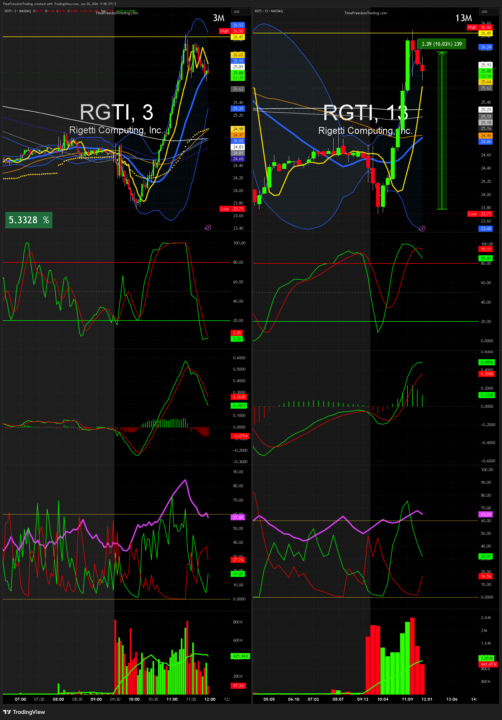Click the '09:00' time axis label on the 3M chart

pos(96,699)
